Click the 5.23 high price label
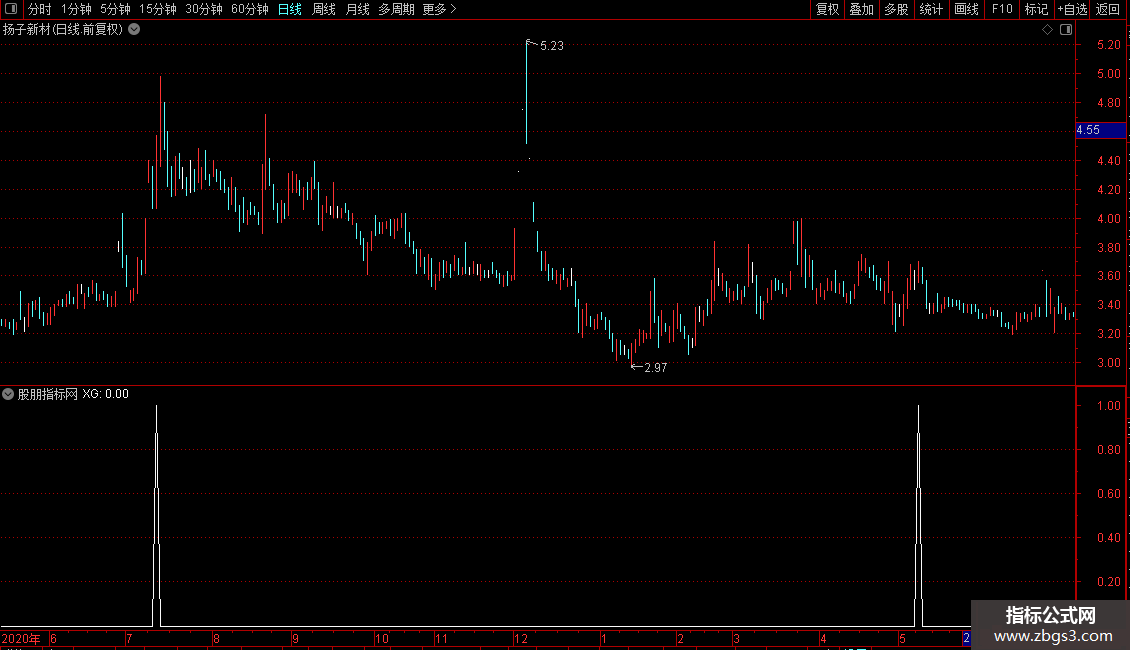1130x650 pixels. (552, 45)
